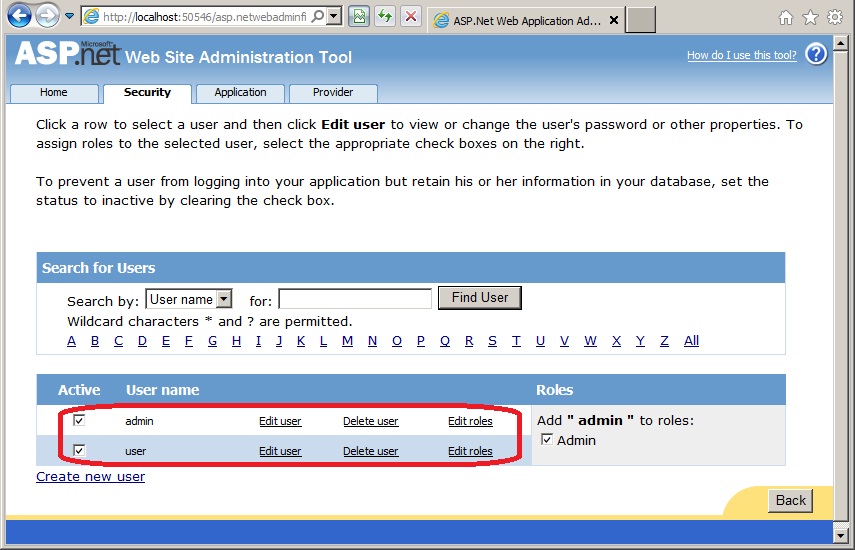Filter users by letter W

591,341
